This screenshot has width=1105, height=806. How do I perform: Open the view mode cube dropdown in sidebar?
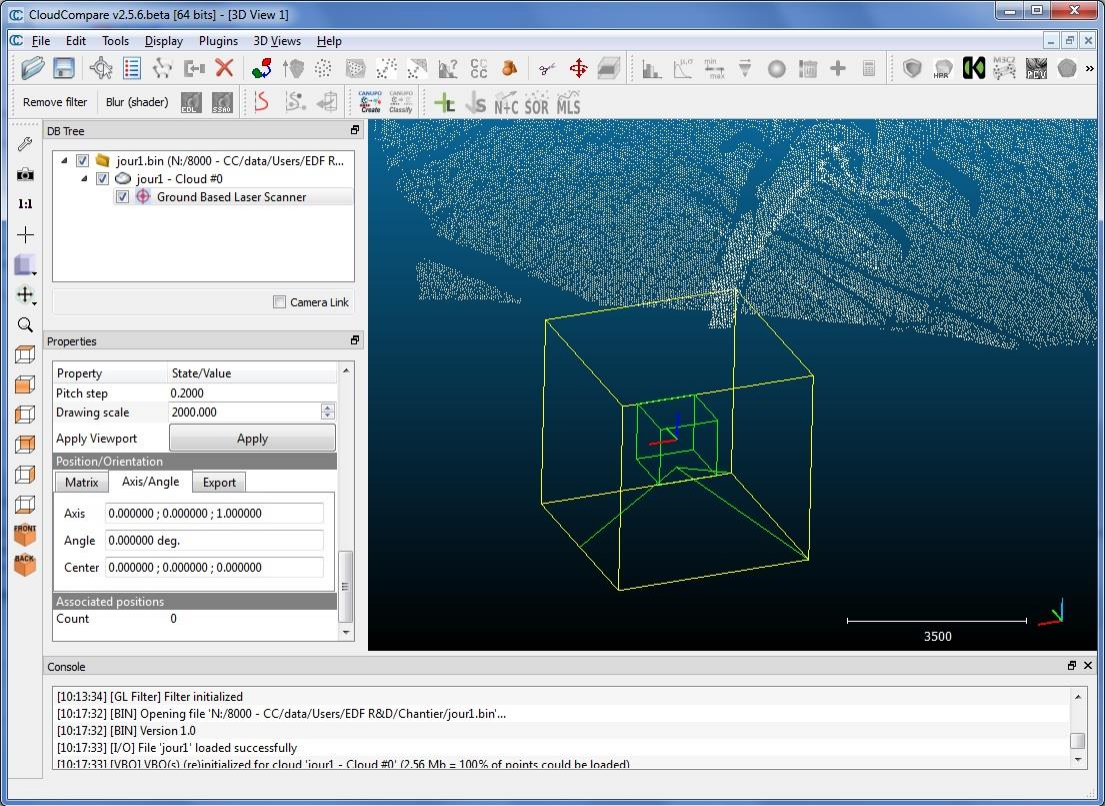click(x=25, y=265)
